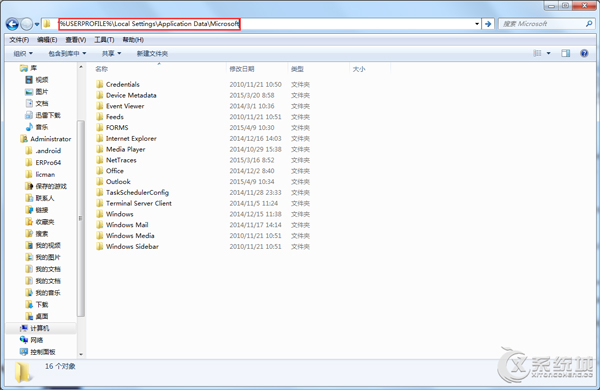Open the 组织 dropdown in toolbar

(x=23, y=54)
